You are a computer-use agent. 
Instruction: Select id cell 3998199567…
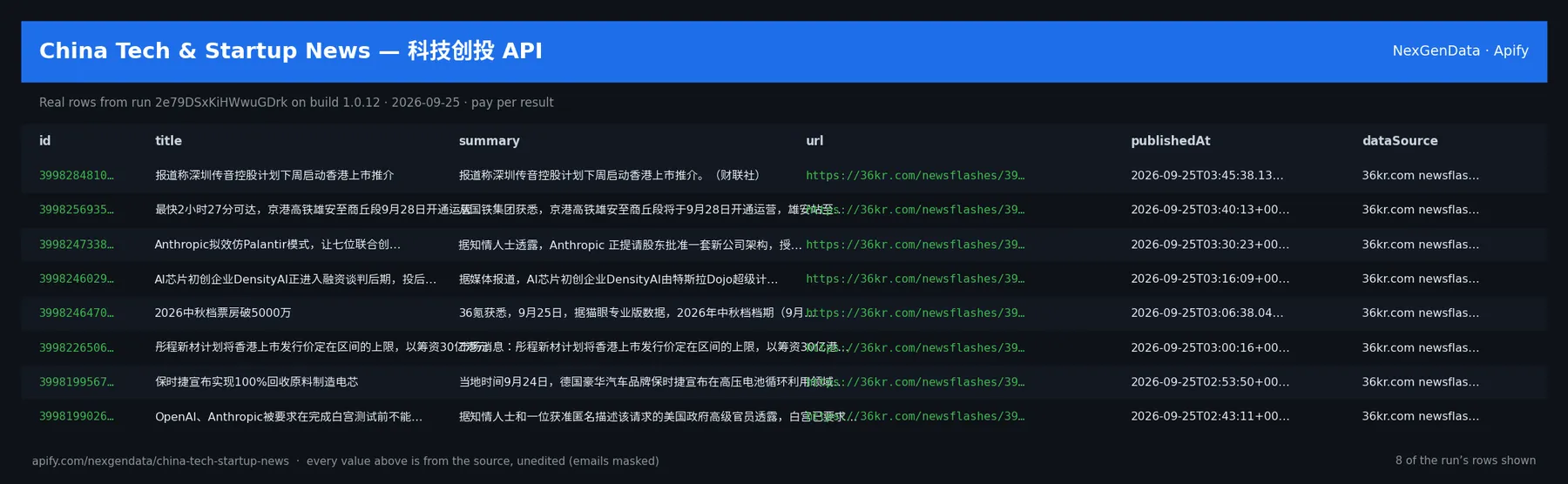[x=77, y=382]
